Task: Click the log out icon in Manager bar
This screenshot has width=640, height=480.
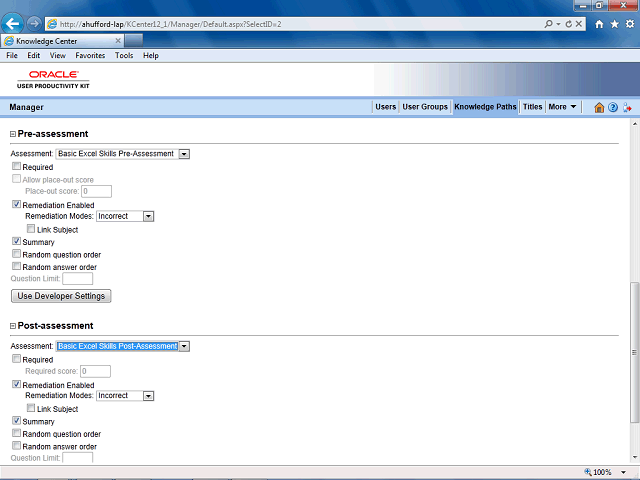Action: [627, 107]
